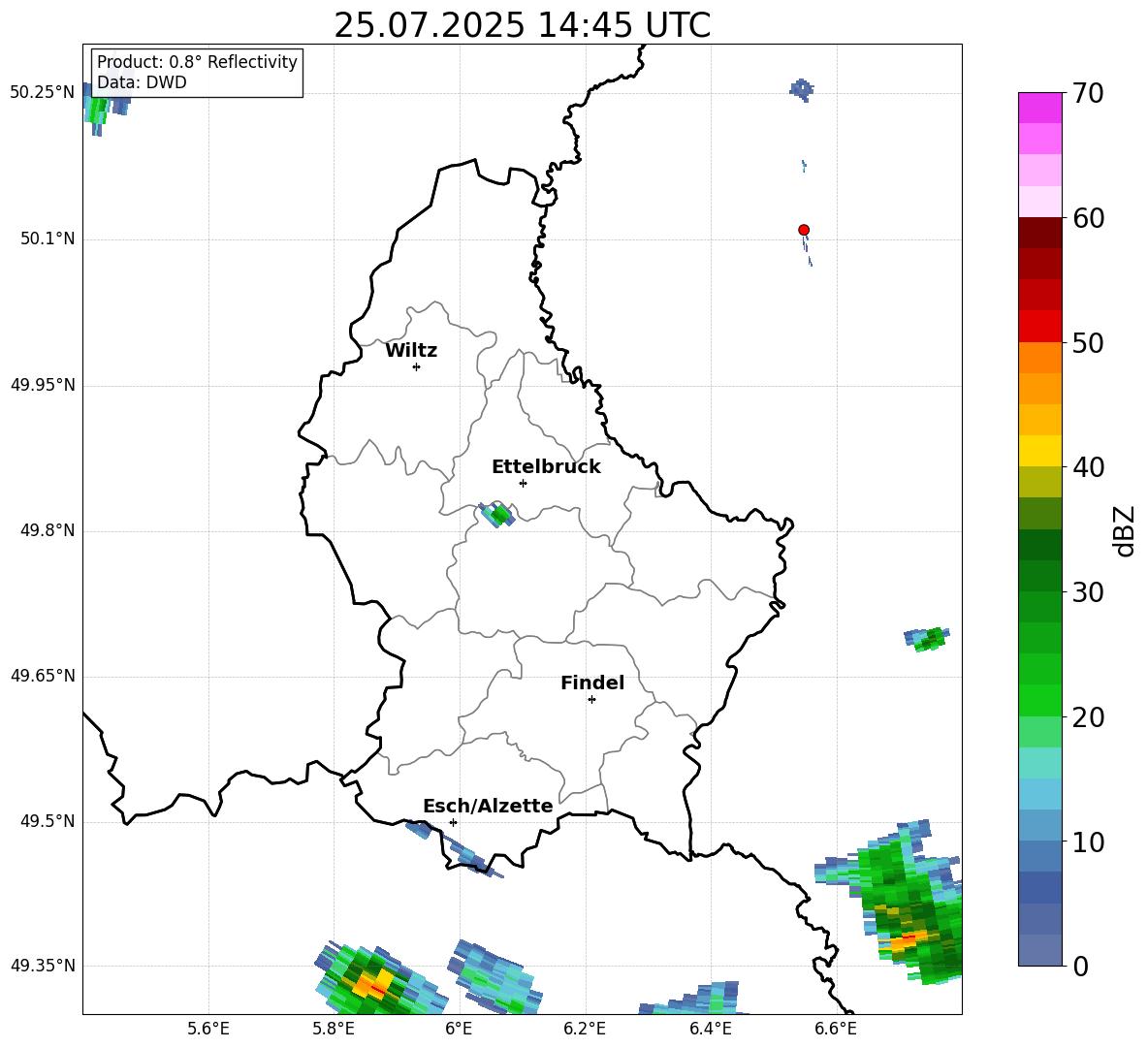Click the Ettelbruck station label
Image resolution: width=1148 pixels, height=1048 pixels.
point(546,467)
